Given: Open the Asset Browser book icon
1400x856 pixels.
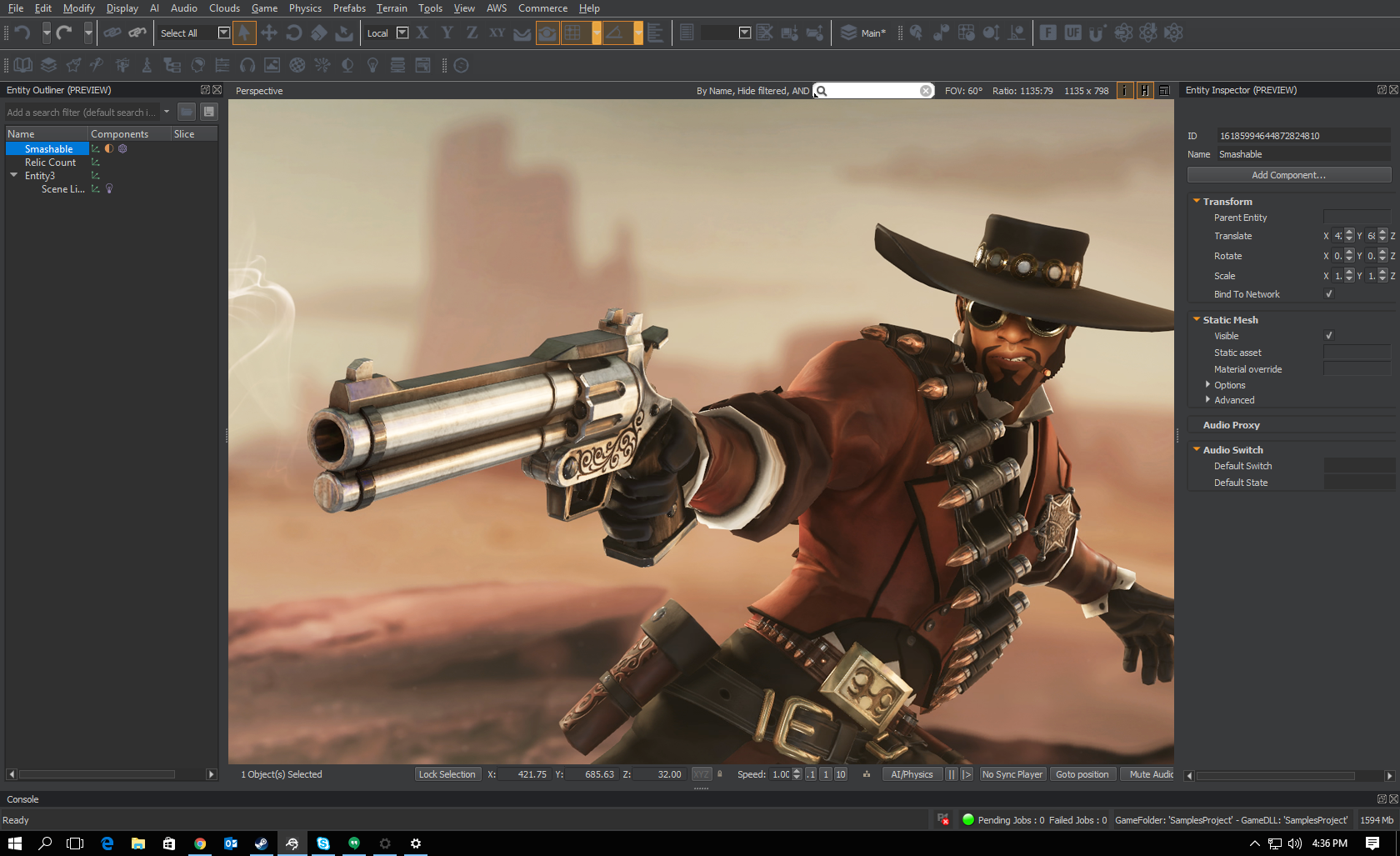Looking at the screenshot, I should [x=23, y=65].
